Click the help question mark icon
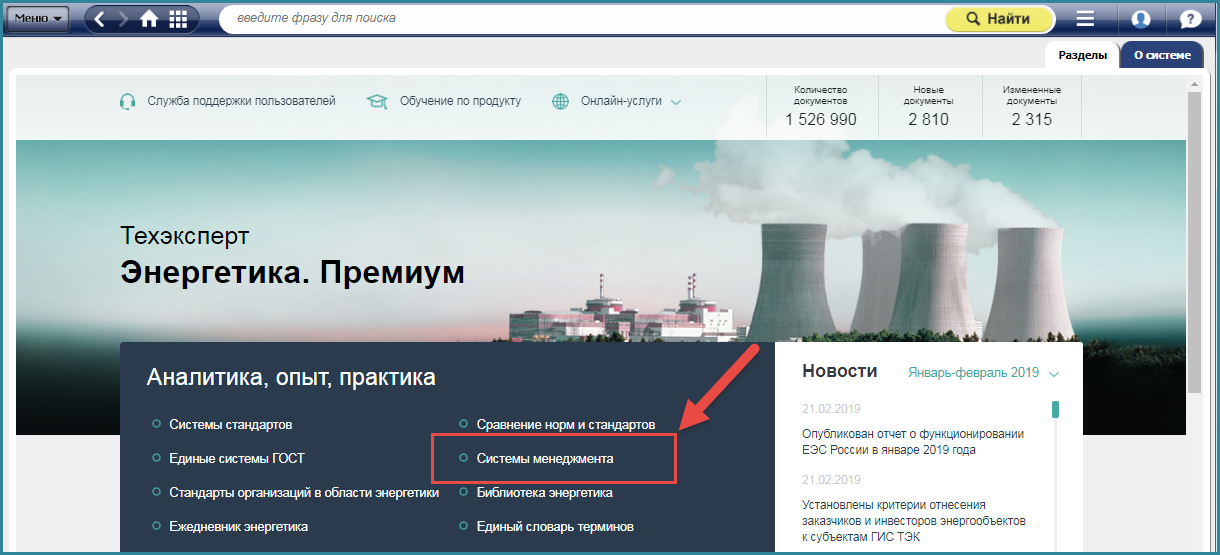 (x=1190, y=18)
